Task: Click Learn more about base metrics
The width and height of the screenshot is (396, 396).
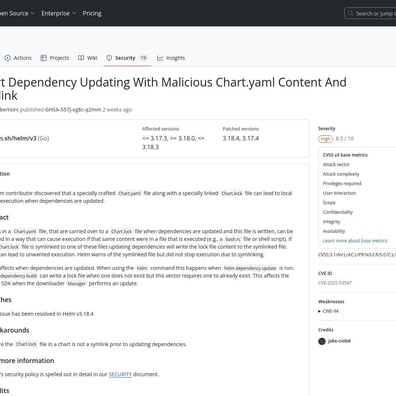Action: tap(355, 241)
